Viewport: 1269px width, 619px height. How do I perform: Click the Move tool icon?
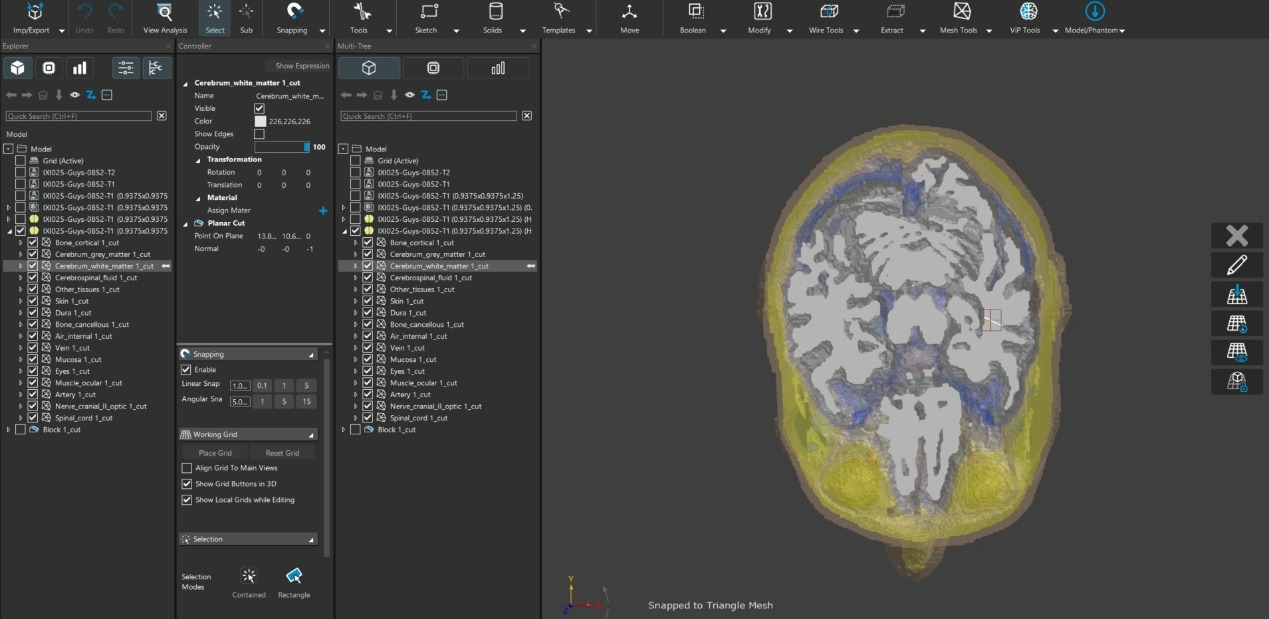[x=629, y=13]
